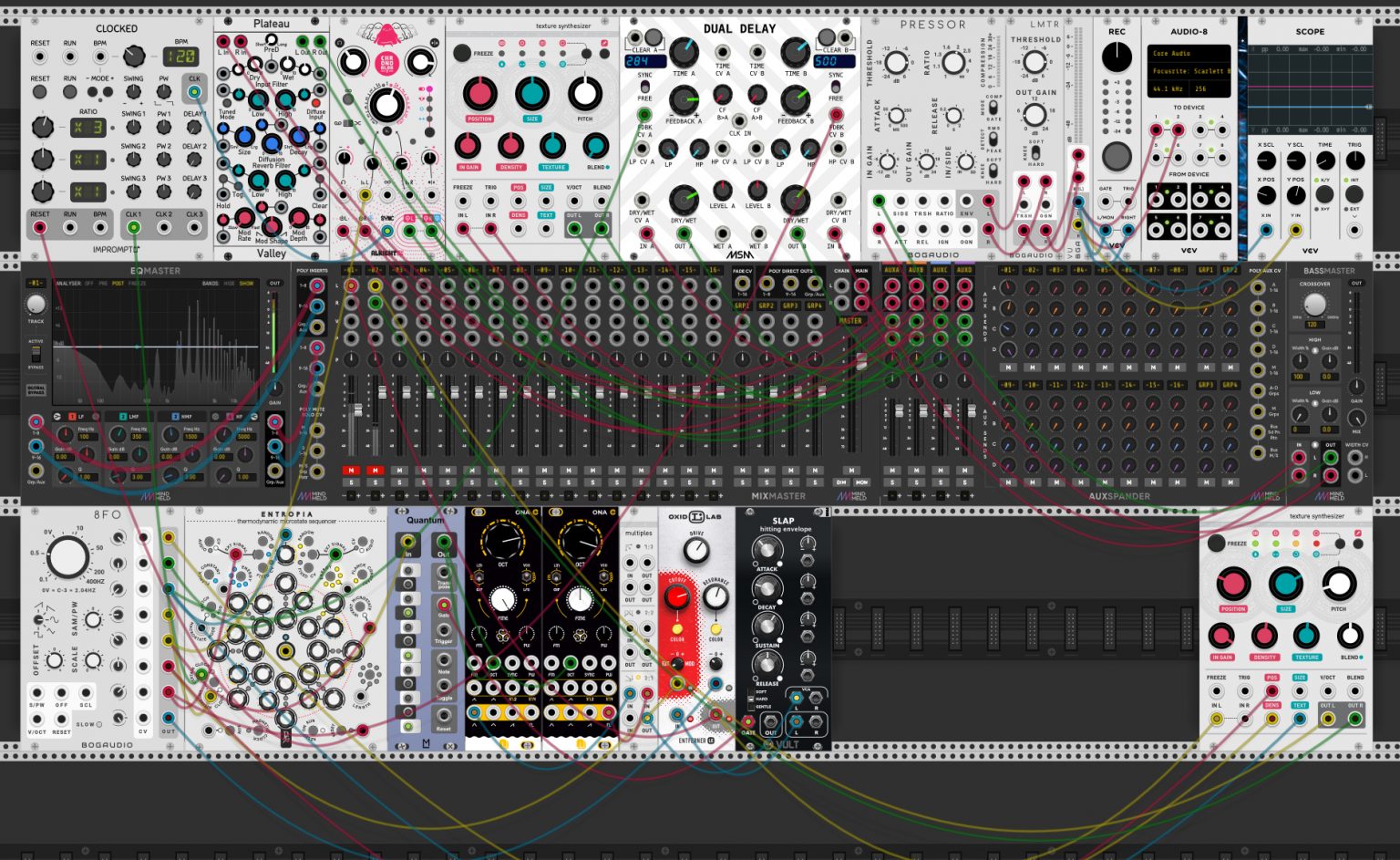This screenshot has width=1400, height=860.
Task: Open the -01- track label menu in MixMaster
Action: click(351, 270)
